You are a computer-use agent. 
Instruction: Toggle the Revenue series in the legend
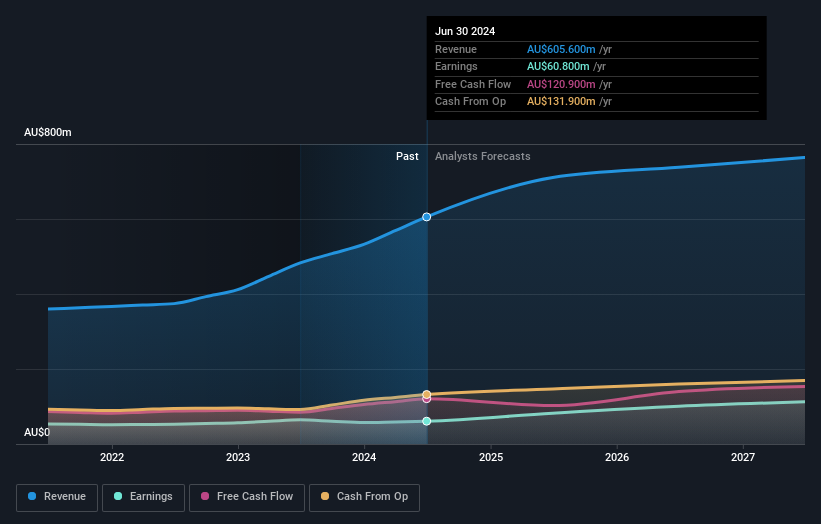[x=57, y=497]
